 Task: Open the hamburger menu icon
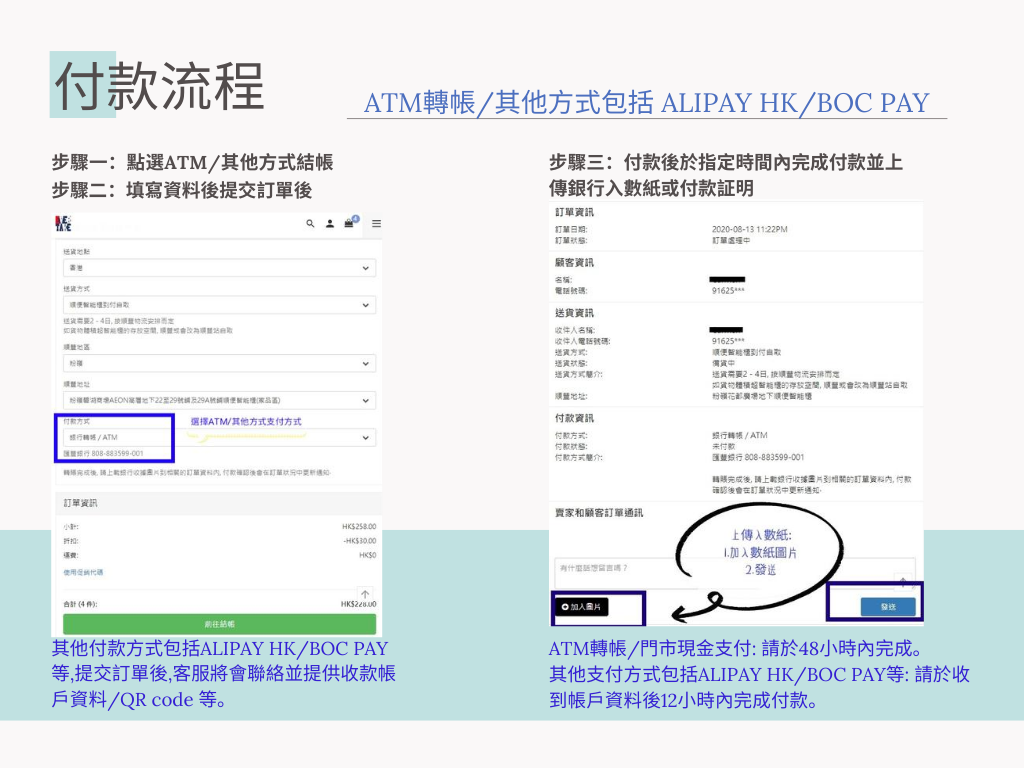(376, 224)
